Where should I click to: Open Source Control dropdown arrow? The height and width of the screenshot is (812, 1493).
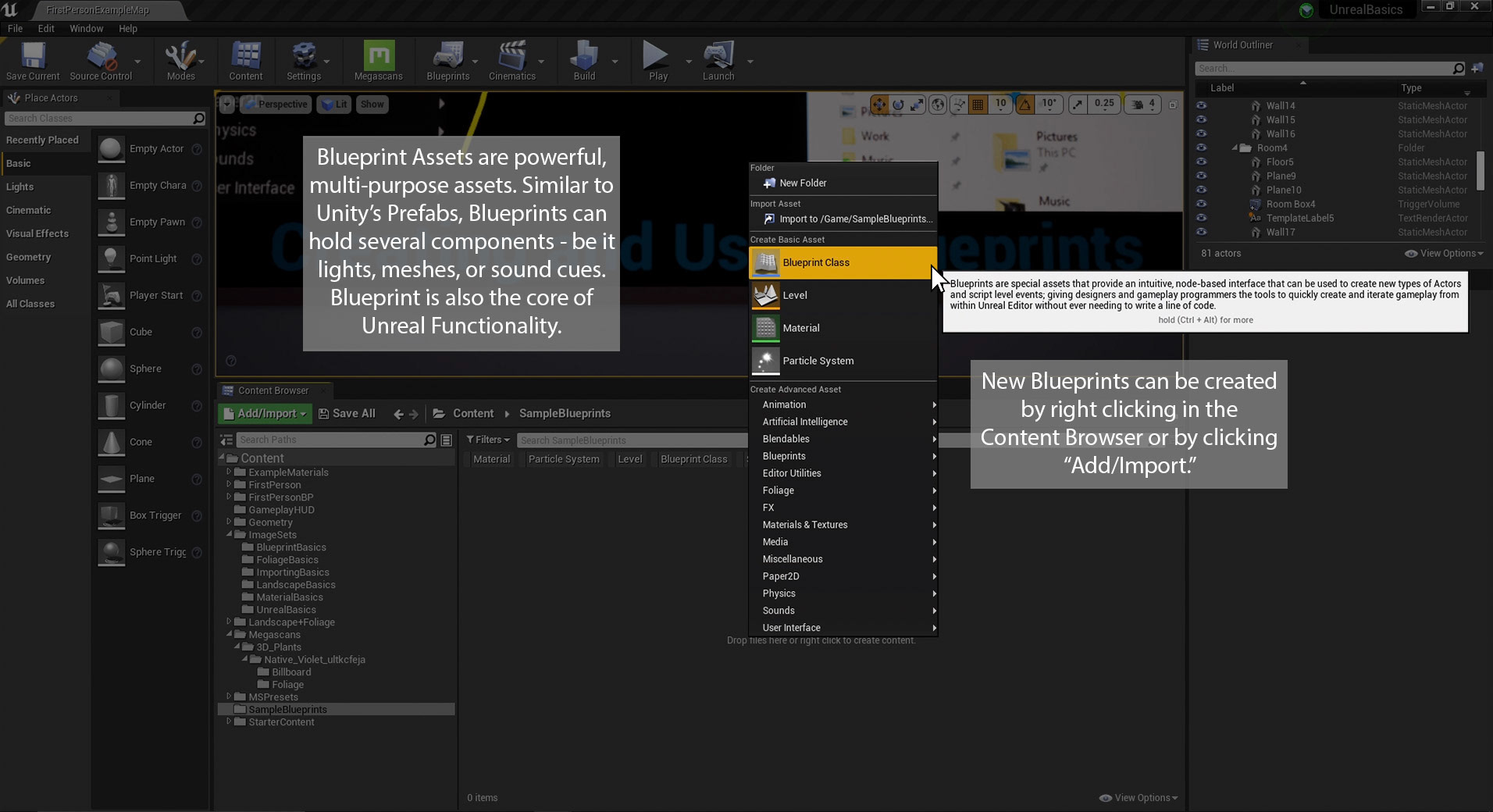click(137, 61)
